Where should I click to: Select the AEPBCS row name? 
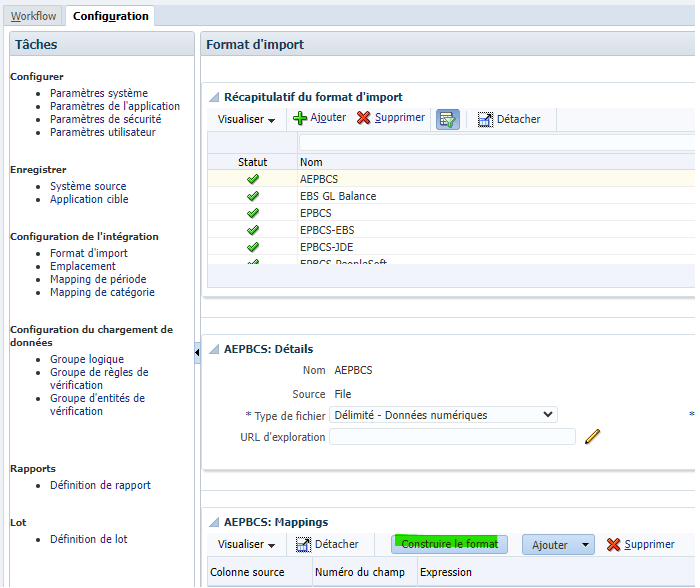tap(319, 179)
